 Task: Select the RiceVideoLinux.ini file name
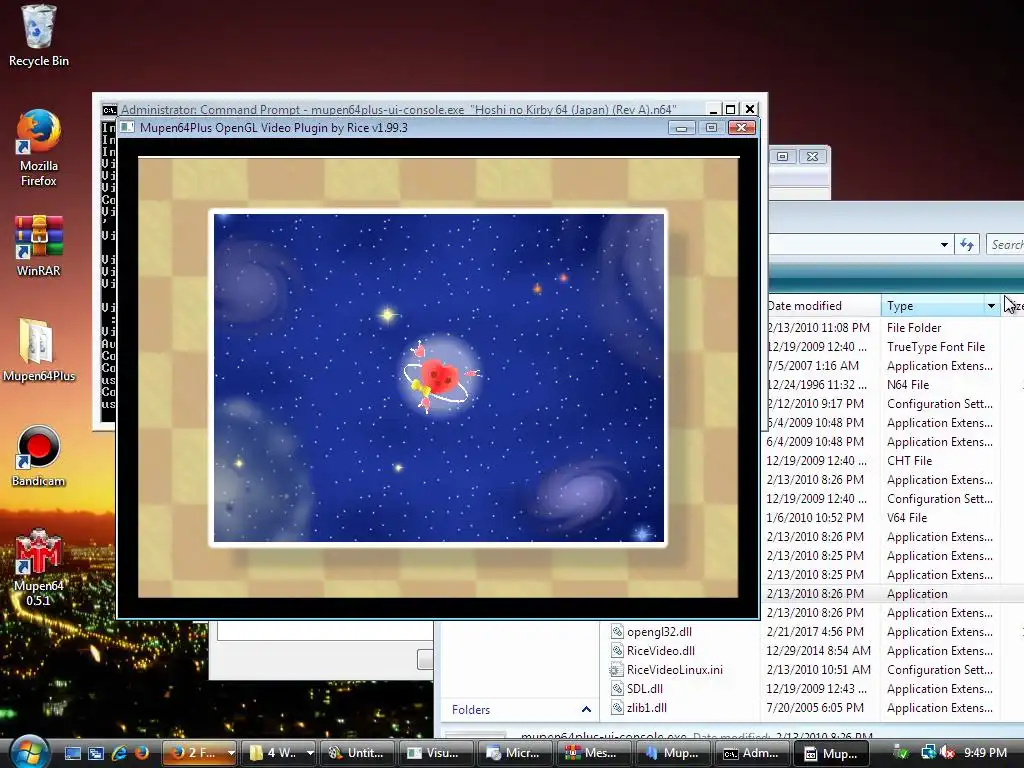[675, 669]
